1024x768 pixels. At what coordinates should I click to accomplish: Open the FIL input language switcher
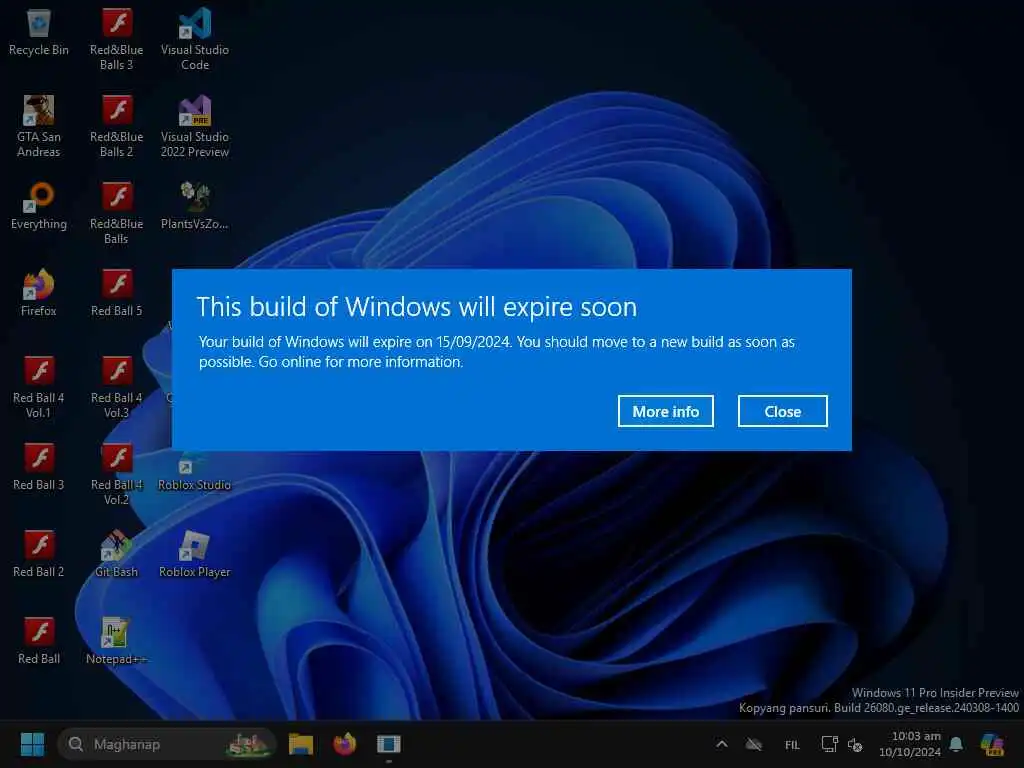792,744
